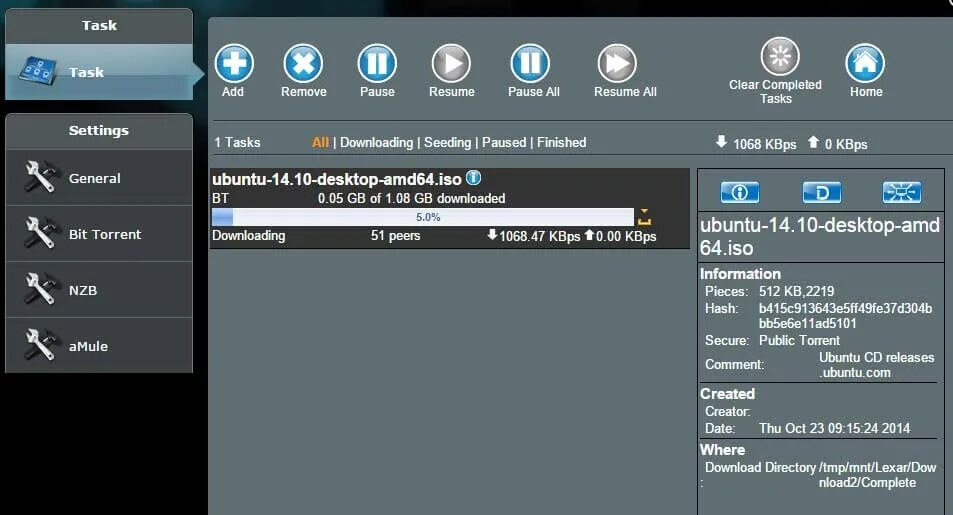Click the 1068.47 KBps task download speed
The image size is (953, 515).
pos(539,236)
